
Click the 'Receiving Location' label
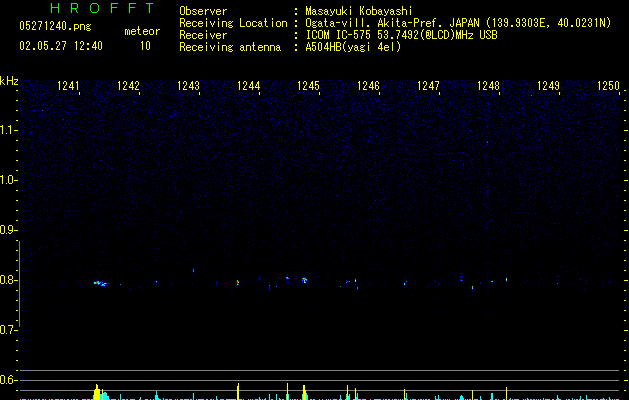tap(233, 23)
